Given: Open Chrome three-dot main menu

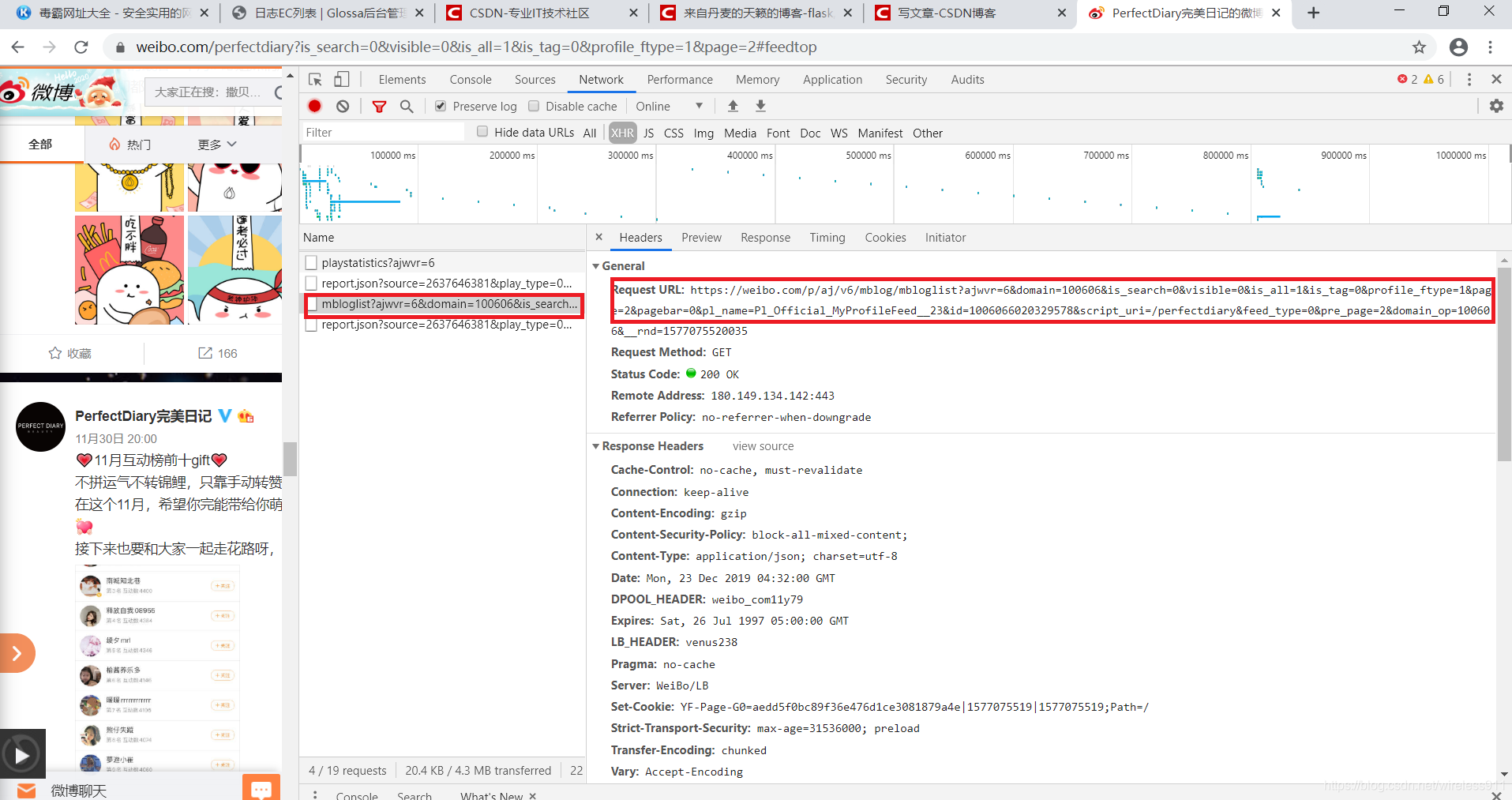Looking at the screenshot, I should [1491, 47].
